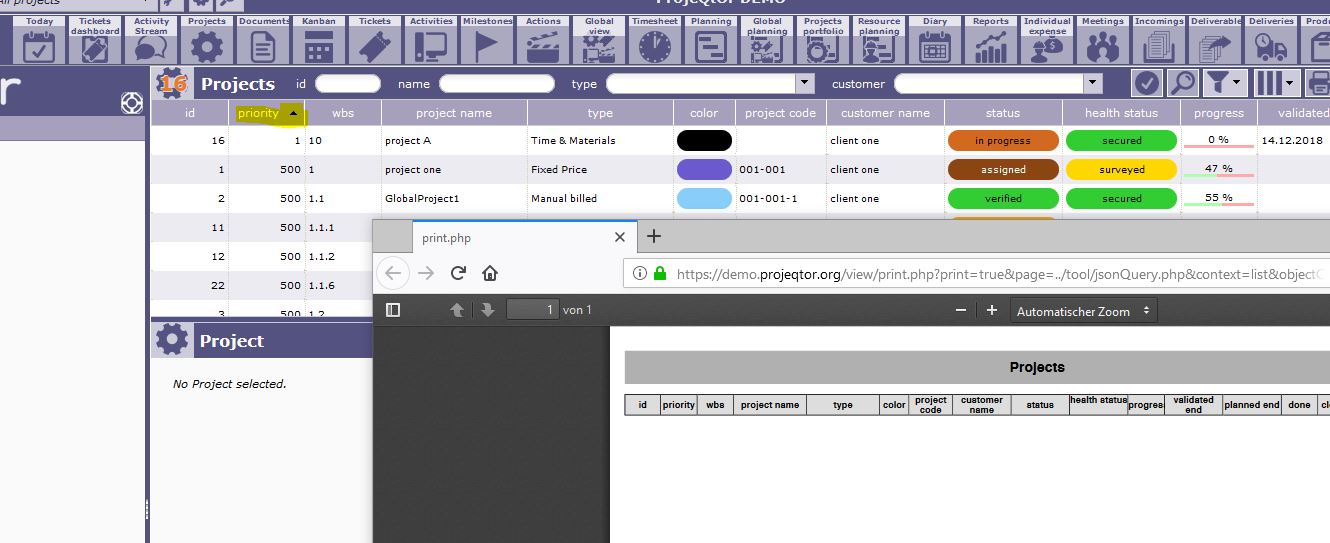Click the name filter input field
Viewport: 1330px width, 543px height.
point(496,84)
